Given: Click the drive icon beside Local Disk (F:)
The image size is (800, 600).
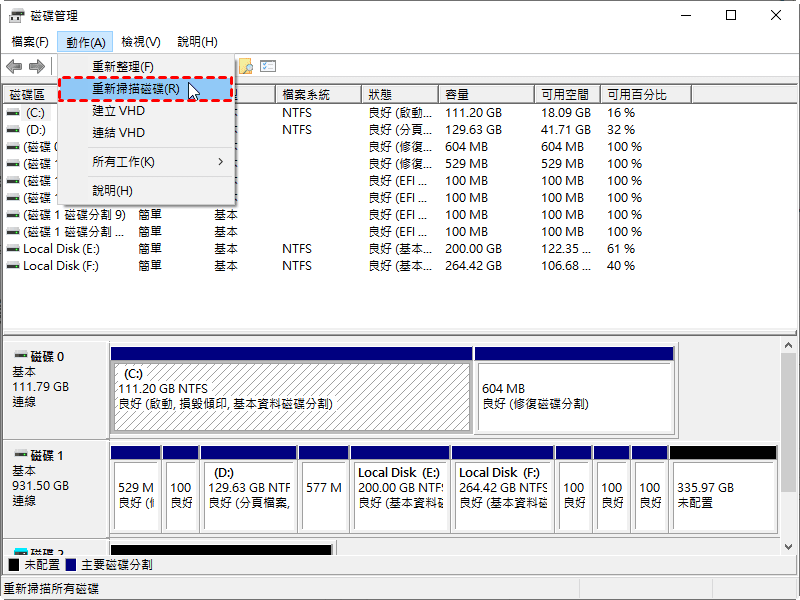Looking at the screenshot, I should [13, 266].
